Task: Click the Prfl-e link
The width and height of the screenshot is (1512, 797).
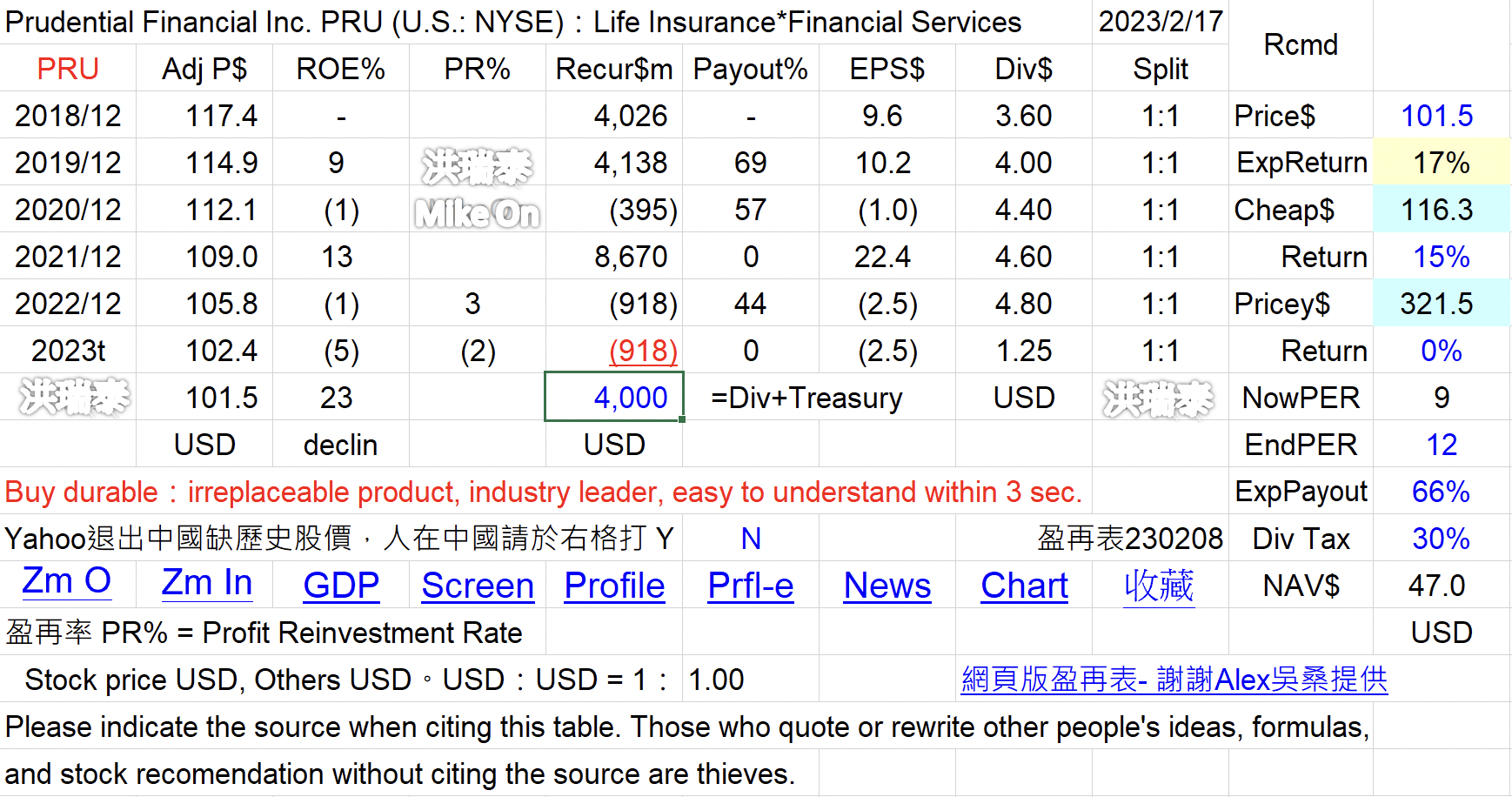Action: [x=751, y=586]
